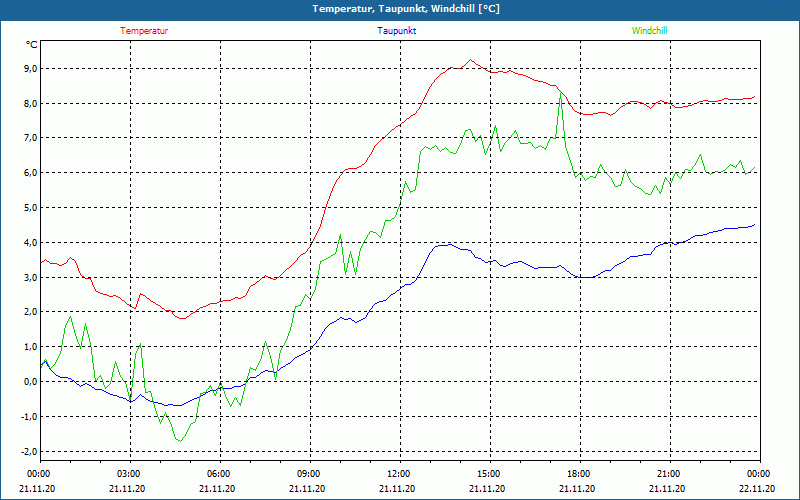The height and width of the screenshot is (500, 800).
Task: Click the 15:00 time axis label
Action: coord(489,474)
